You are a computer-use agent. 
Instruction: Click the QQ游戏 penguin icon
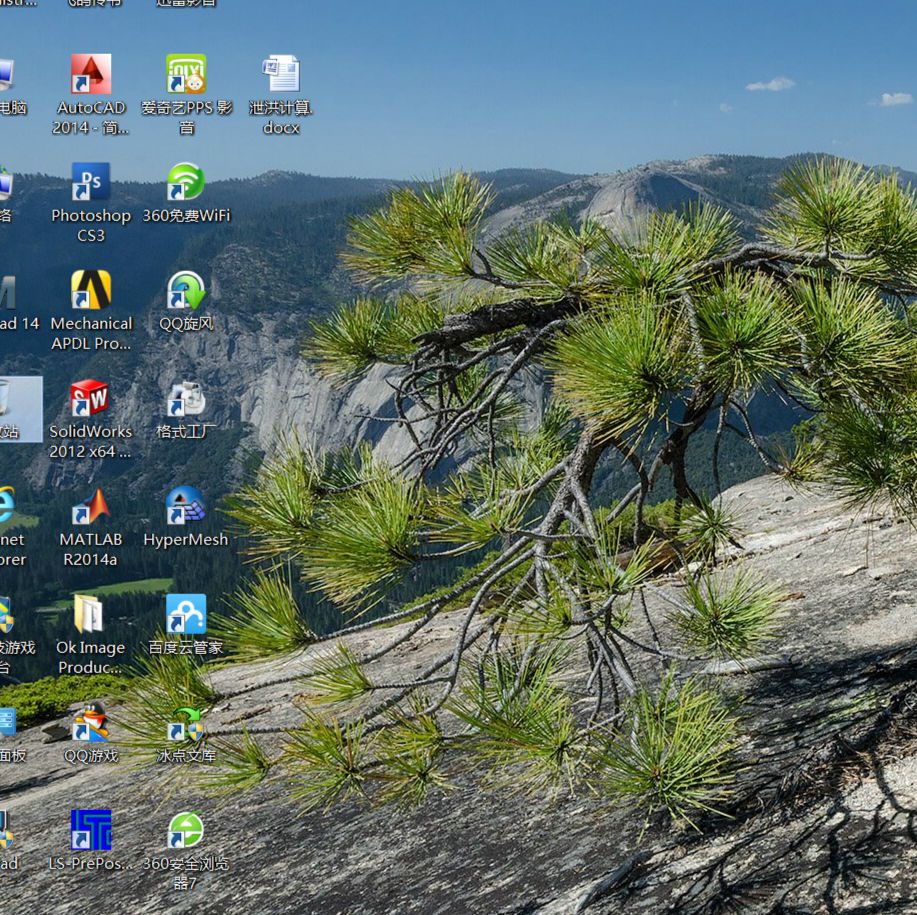point(91,722)
